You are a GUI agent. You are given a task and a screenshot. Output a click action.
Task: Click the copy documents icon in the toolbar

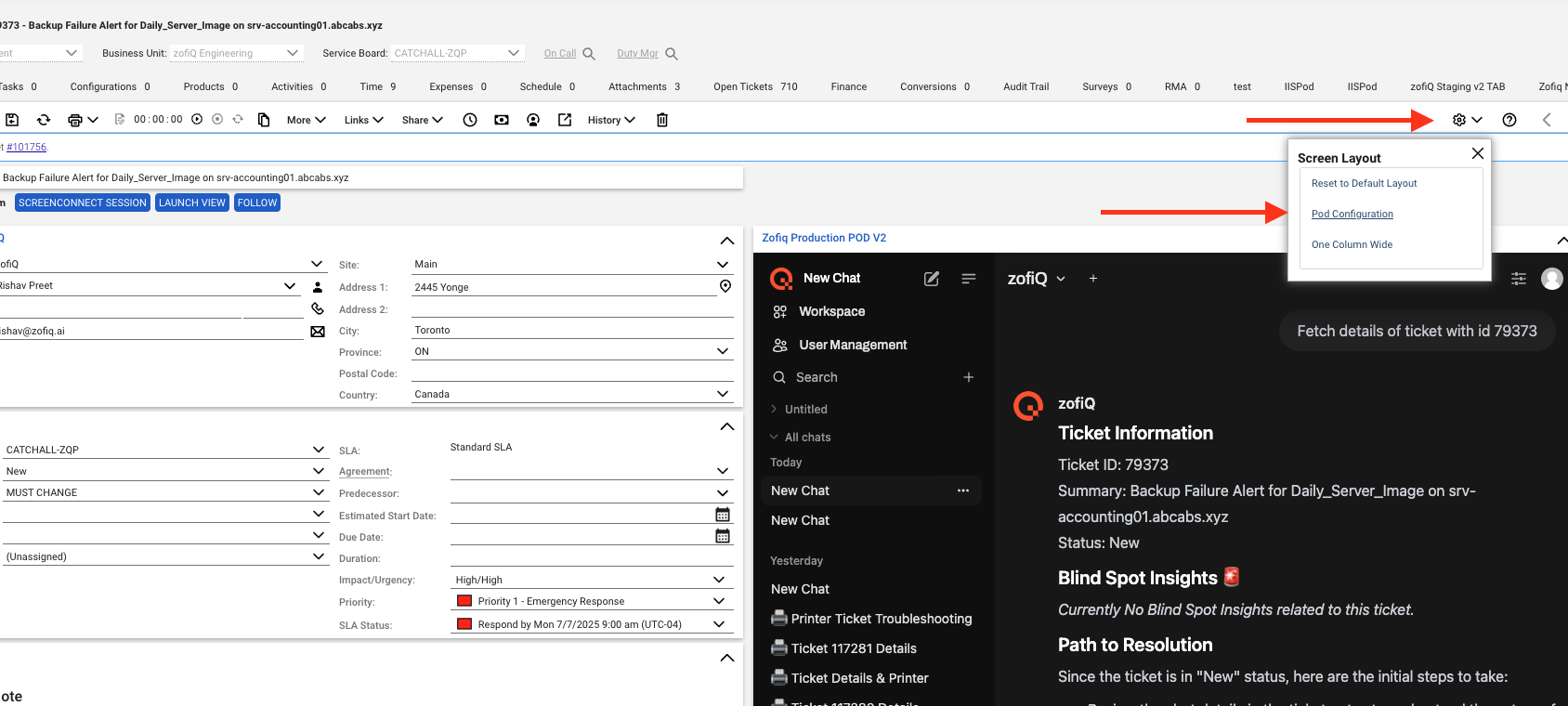tap(264, 120)
